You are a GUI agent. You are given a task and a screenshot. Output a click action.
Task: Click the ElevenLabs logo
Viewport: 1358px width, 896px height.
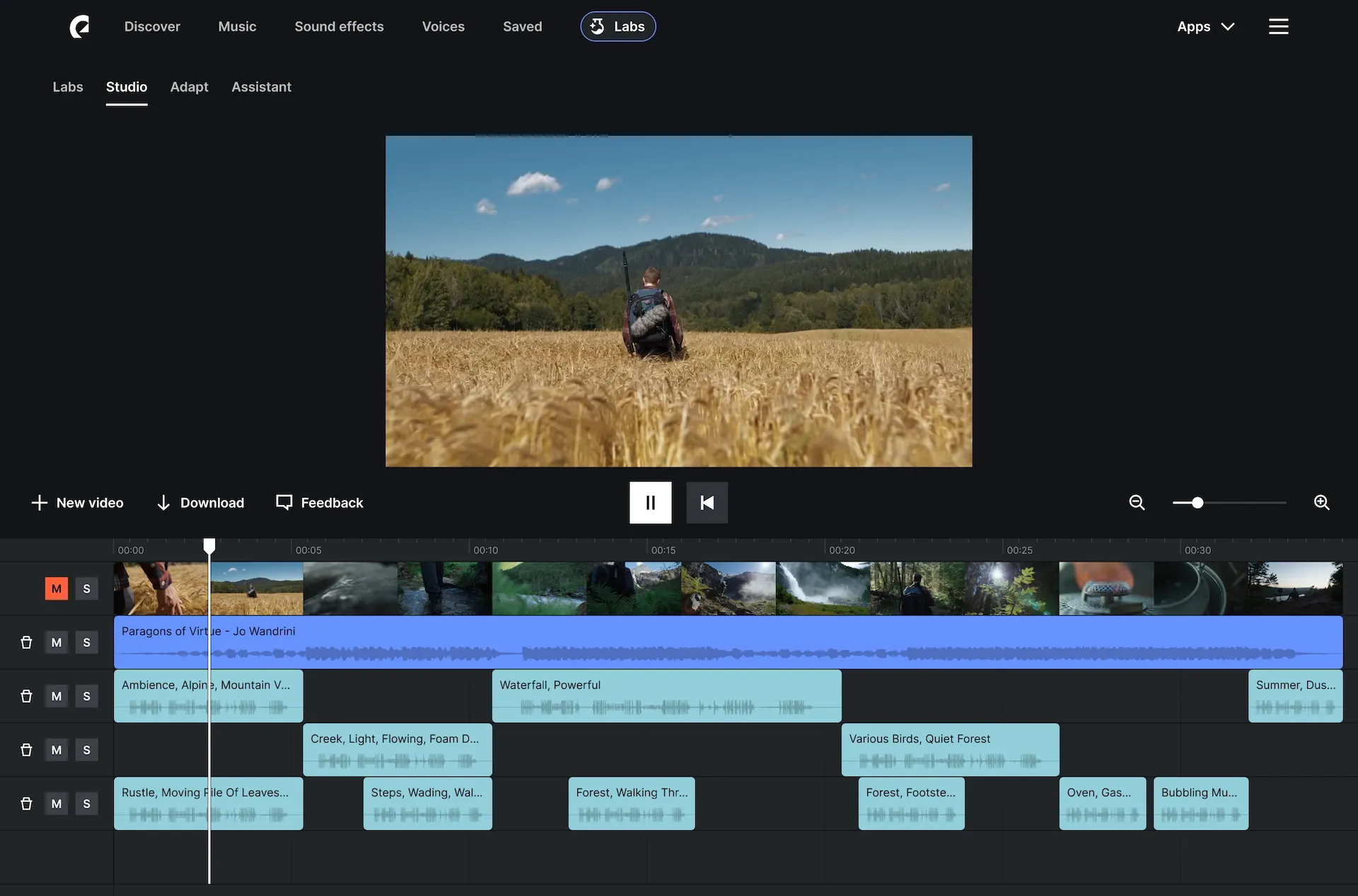click(79, 26)
